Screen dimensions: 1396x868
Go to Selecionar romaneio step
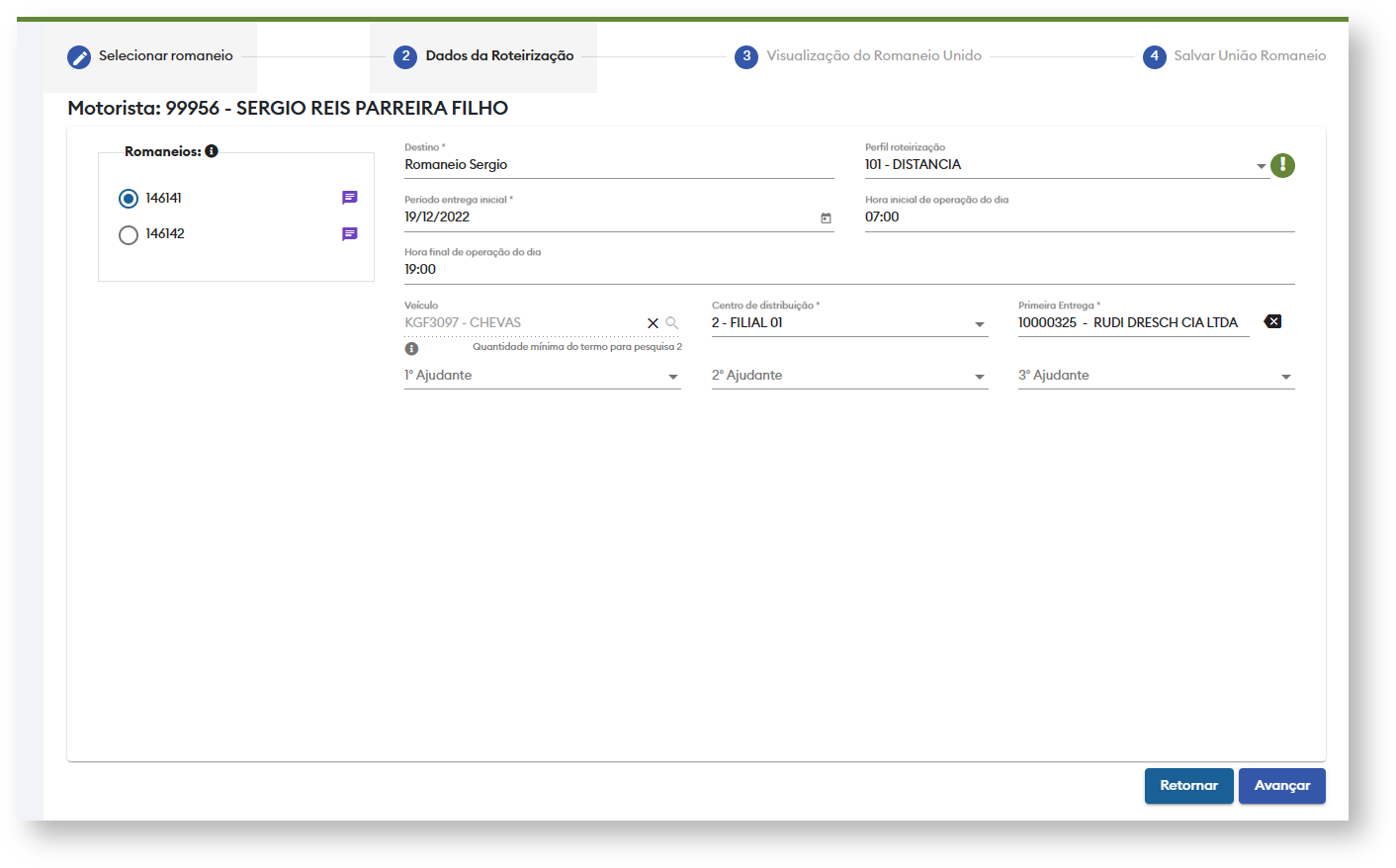(x=150, y=56)
